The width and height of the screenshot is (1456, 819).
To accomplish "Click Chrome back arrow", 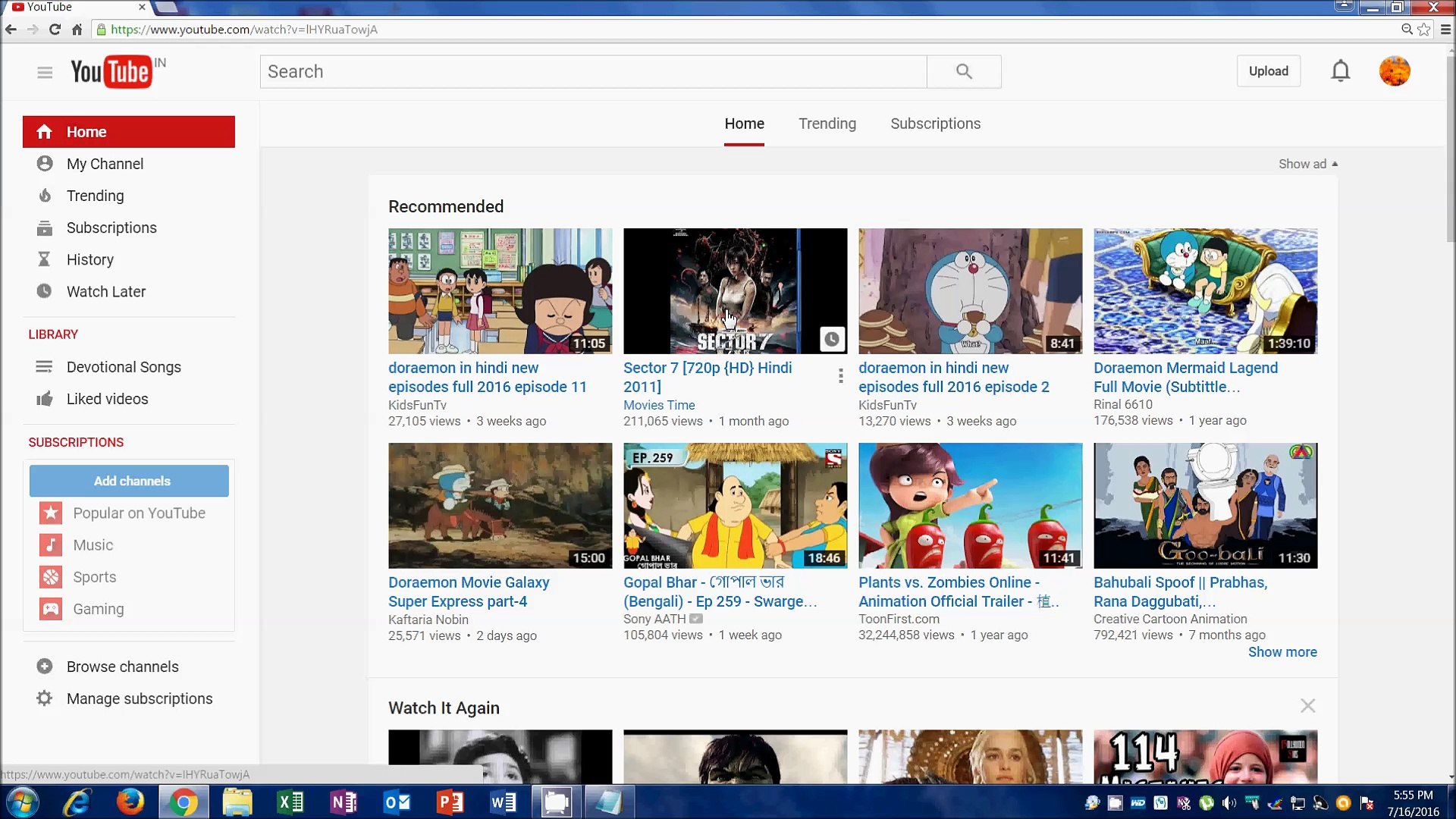I will (x=11, y=30).
